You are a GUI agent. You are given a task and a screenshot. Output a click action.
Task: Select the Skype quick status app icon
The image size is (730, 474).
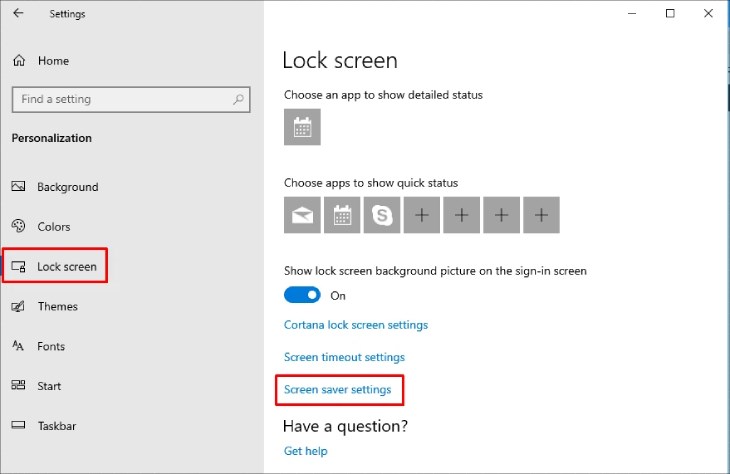(382, 215)
